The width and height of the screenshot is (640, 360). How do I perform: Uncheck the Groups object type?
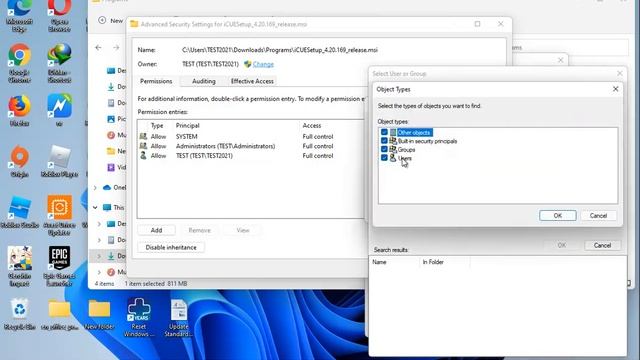tap(384, 149)
